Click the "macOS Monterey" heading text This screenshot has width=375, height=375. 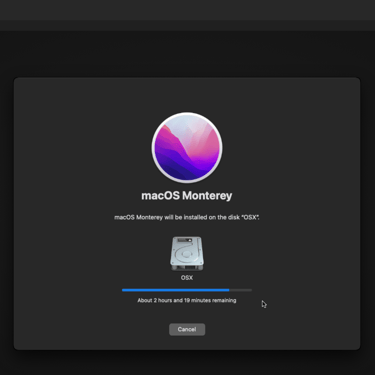[x=187, y=196]
